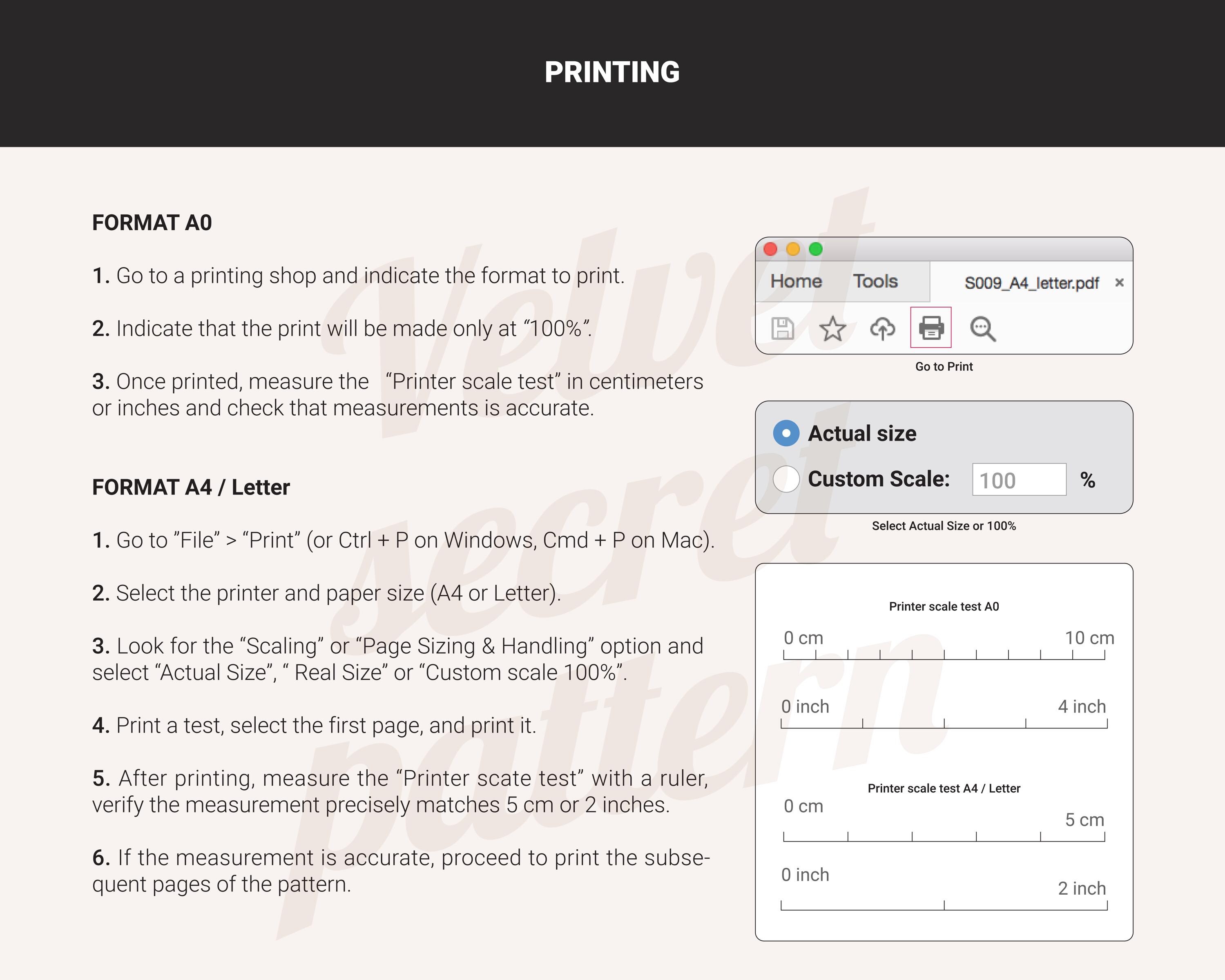The width and height of the screenshot is (1225, 980).
Task: Open the Home tab
Action: pyautogui.click(x=796, y=281)
